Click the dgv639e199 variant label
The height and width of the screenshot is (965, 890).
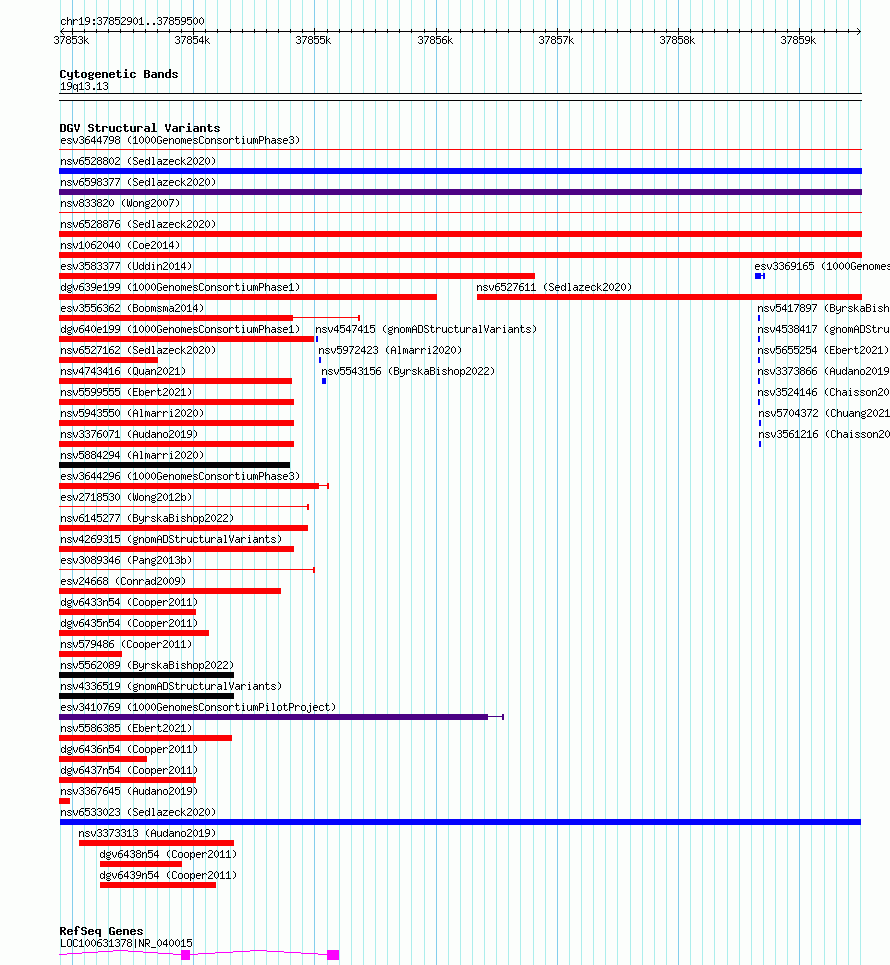point(180,287)
